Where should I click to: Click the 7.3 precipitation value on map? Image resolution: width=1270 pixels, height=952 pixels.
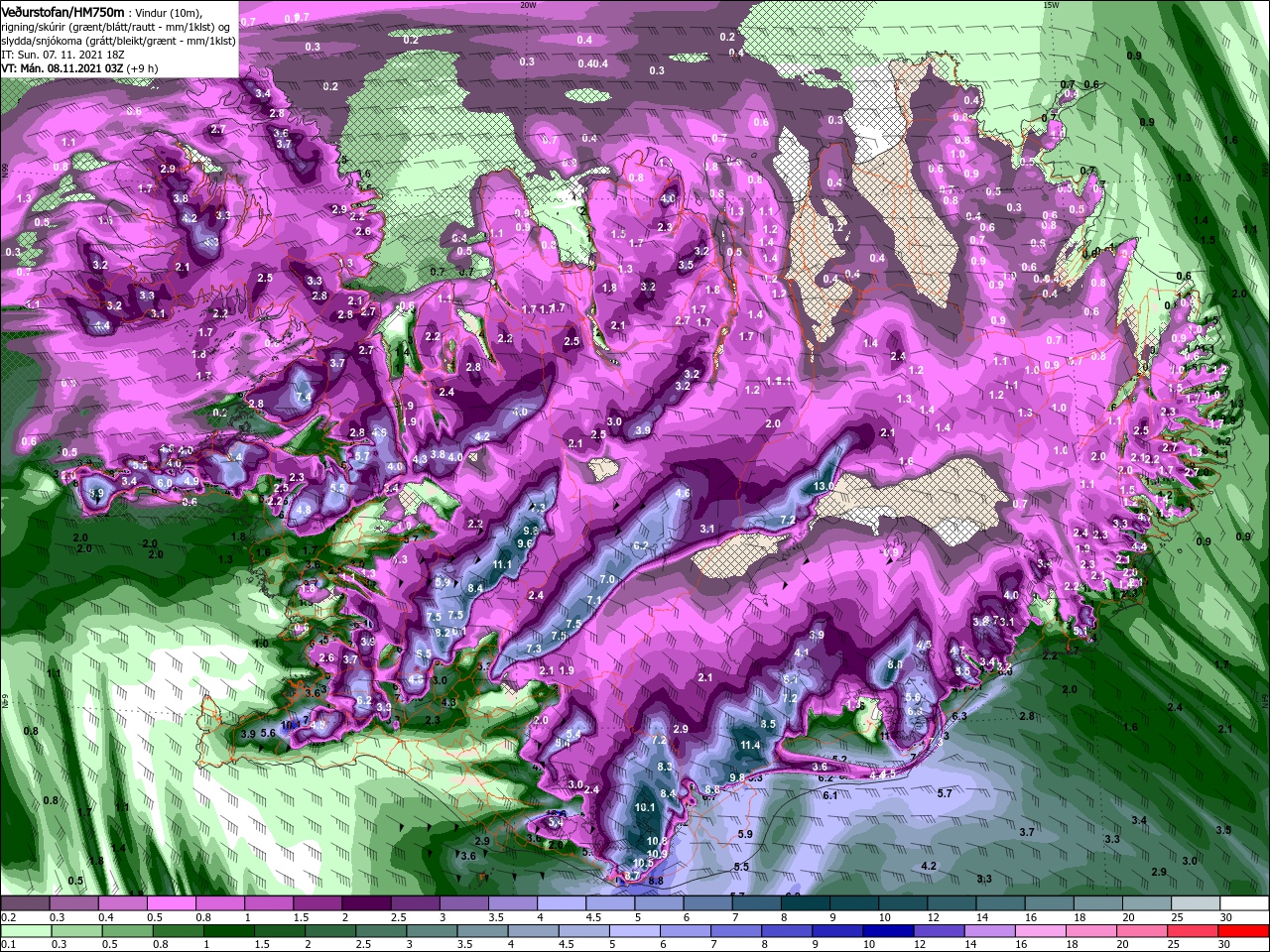click(x=534, y=649)
